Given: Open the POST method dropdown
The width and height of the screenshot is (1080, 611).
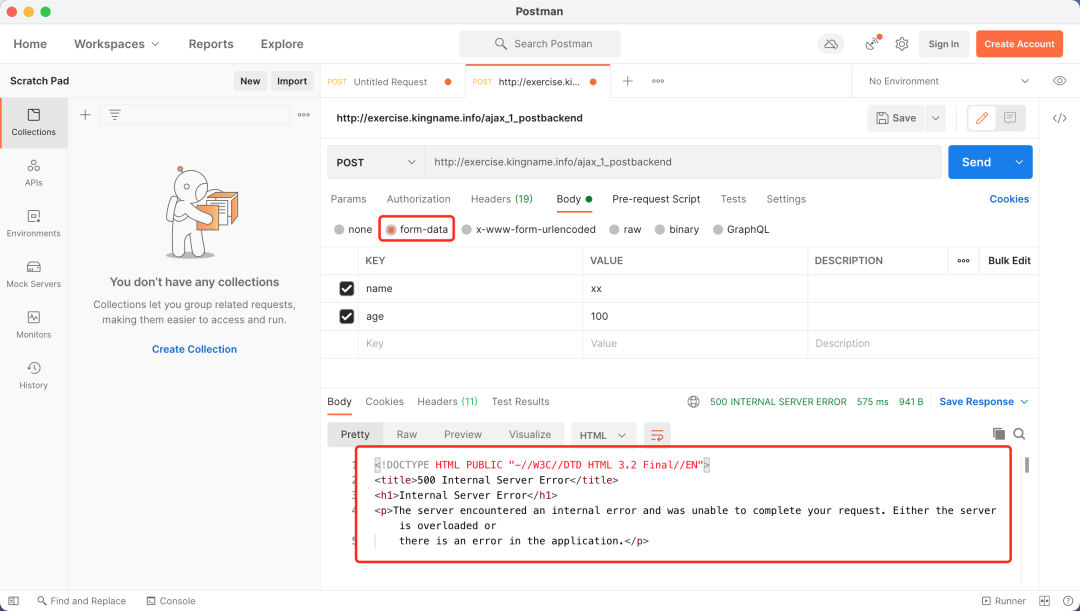Looking at the screenshot, I should coord(375,163).
